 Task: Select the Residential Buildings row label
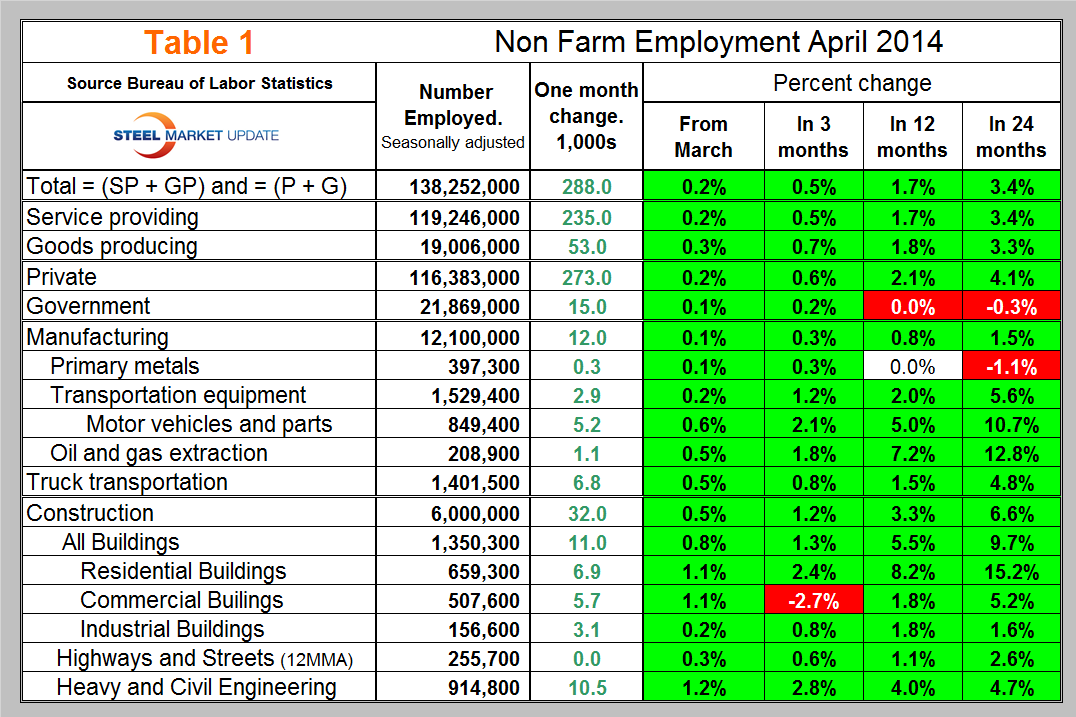pyautogui.click(x=183, y=571)
